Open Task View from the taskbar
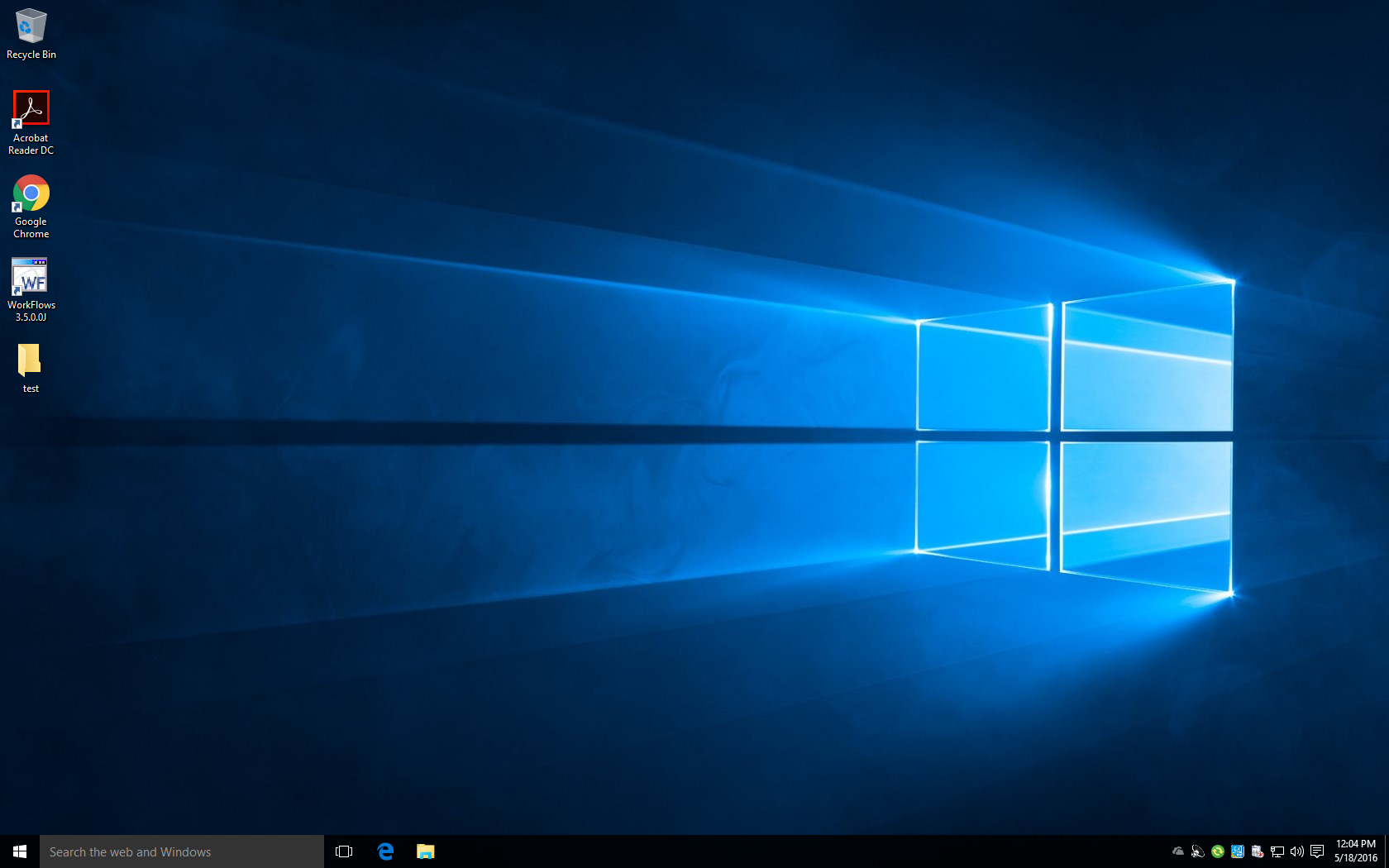This screenshot has height=868, width=1389. [344, 851]
